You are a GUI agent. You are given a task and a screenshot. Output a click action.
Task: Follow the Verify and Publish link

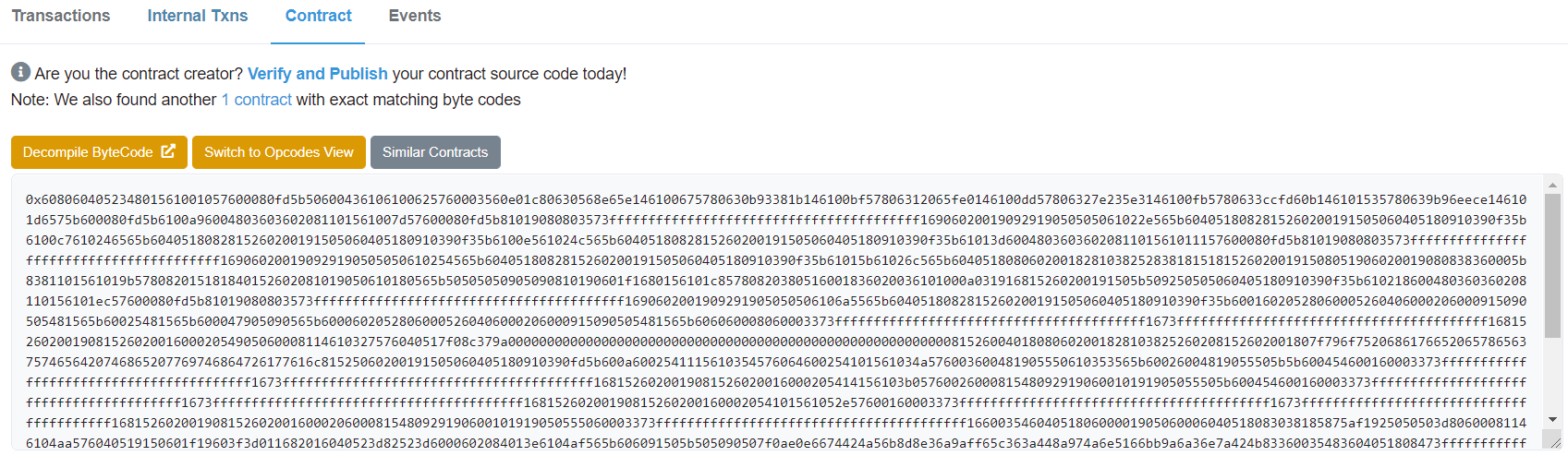coord(318,74)
